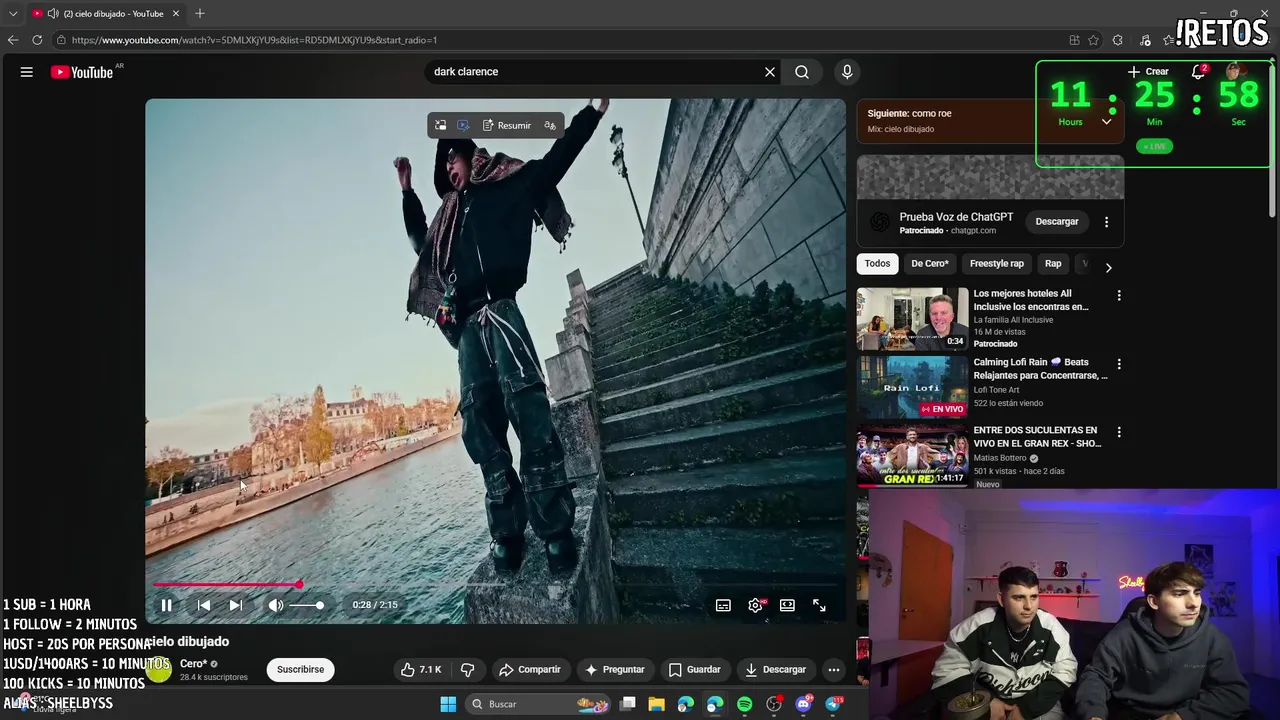This screenshot has height=720, width=1280.
Task: Open more actions ellipsis below video
Action: click(x=834, y=670)
